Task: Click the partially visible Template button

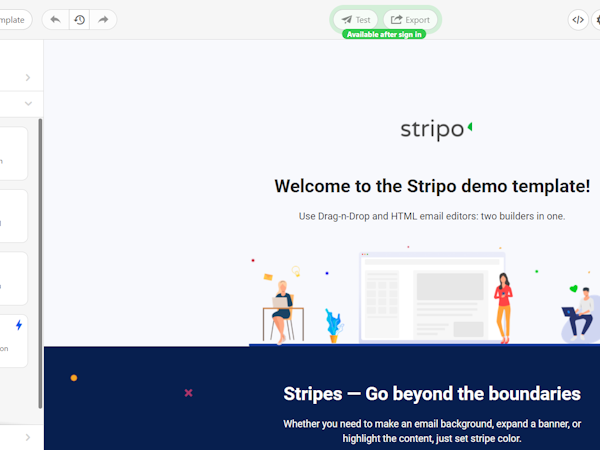Action: click(15, 20)
